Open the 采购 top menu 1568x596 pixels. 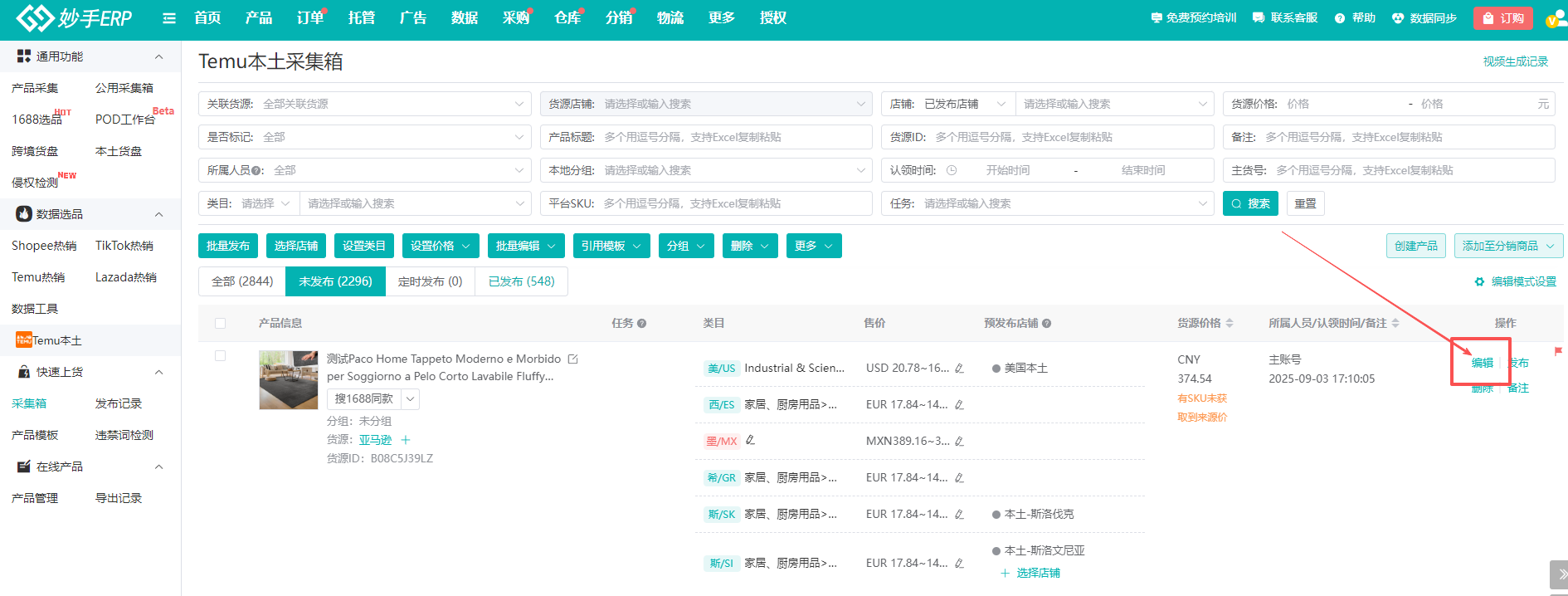[516, 17]
